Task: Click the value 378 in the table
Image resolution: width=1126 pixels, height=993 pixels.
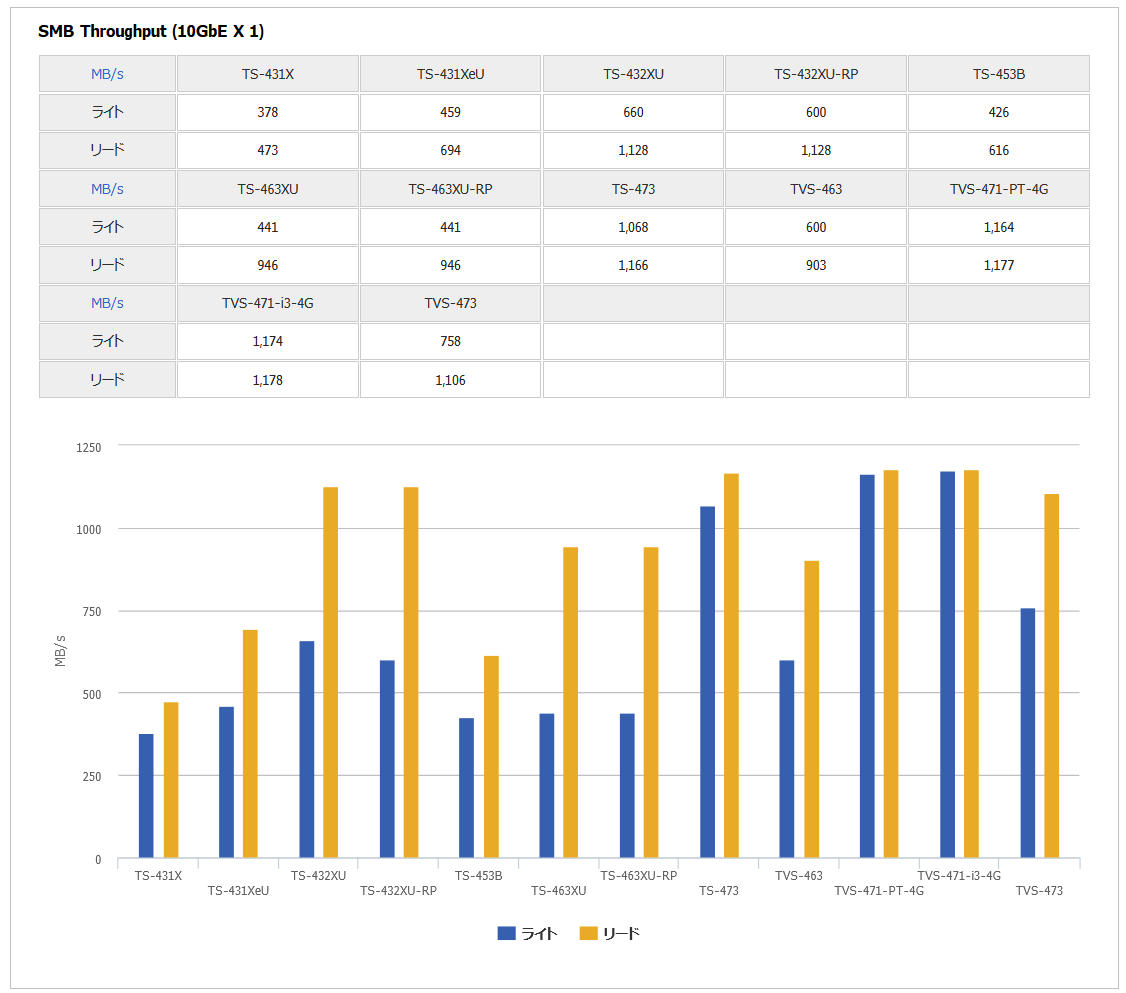Action: pyautogui.click(x=268, y=112)
